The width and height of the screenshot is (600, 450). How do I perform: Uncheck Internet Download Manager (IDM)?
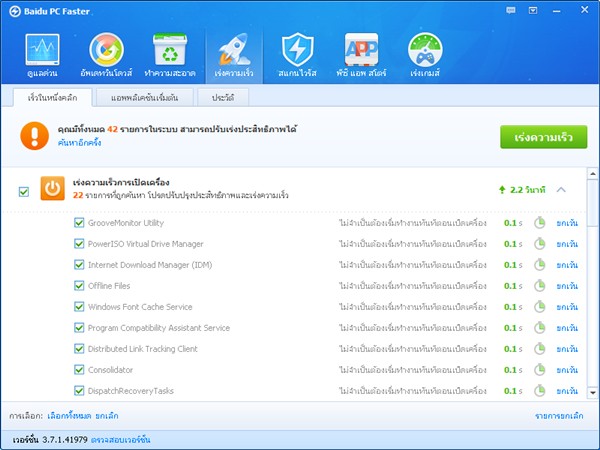[x=79, y=265]
